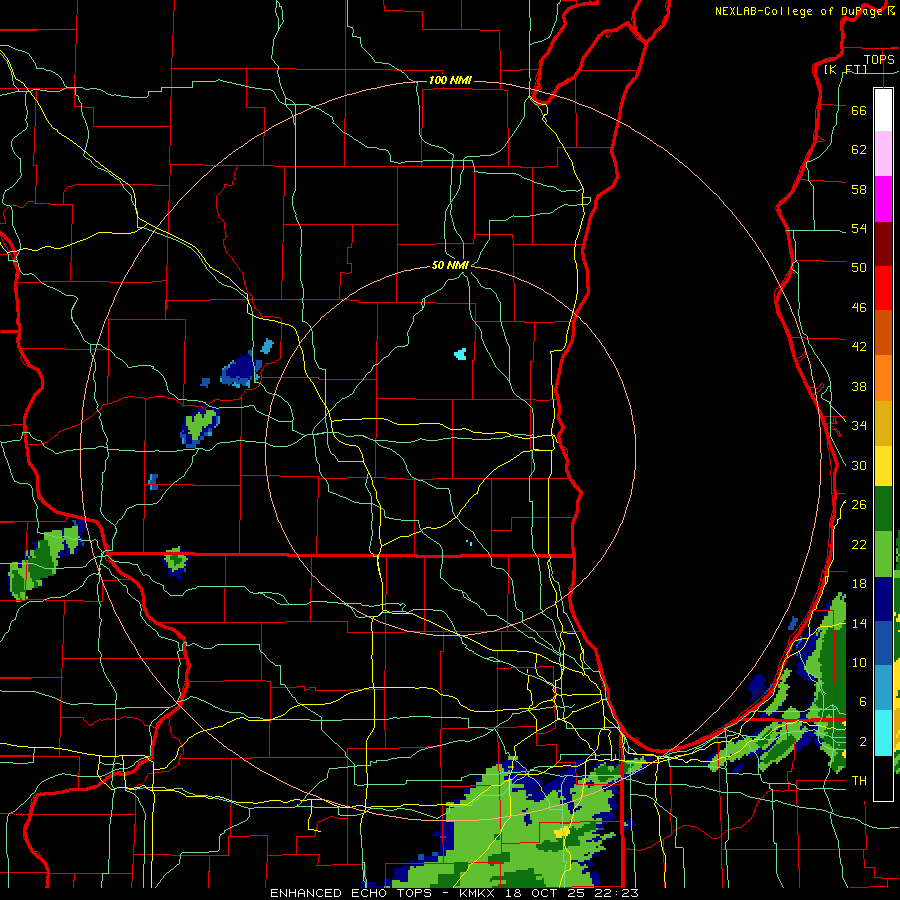Screen dimensions: 900x900
Task: Click the "26" value on the scale
Action: (x=859, y=505)
